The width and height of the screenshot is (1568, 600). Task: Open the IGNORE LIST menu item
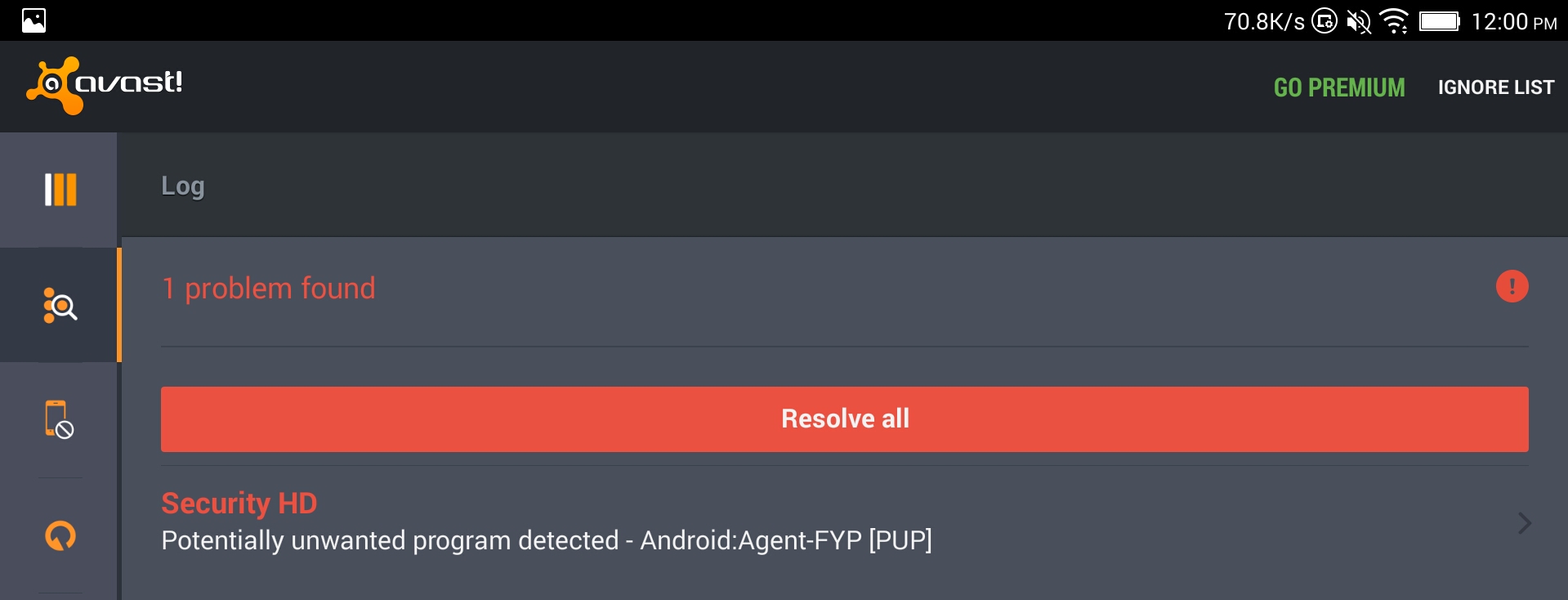click(x=1495, y=87)
